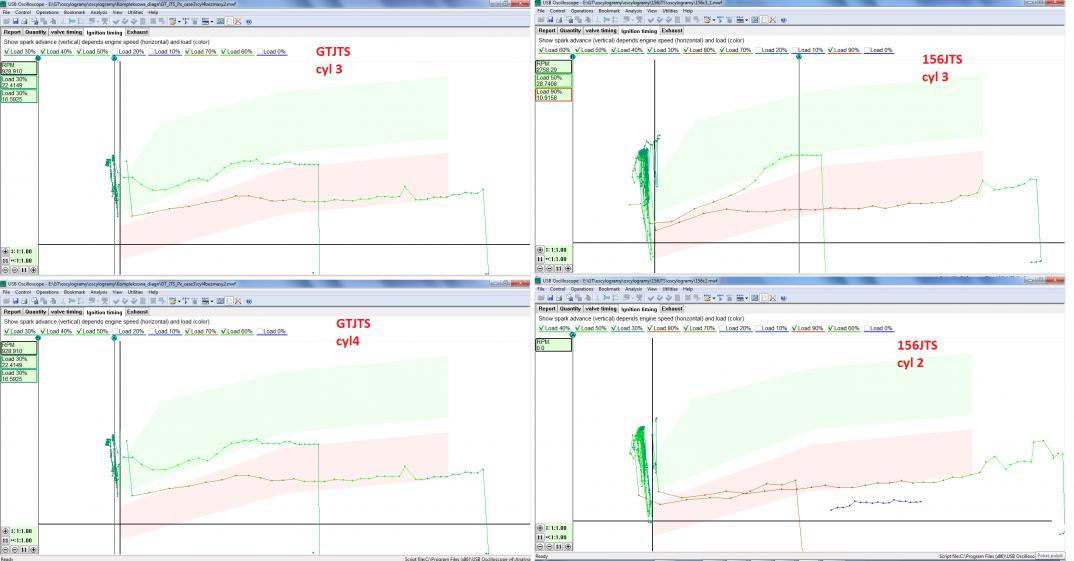Click blue round toolbar icon in GTJTS cyl4 window

tap(249, 301)
